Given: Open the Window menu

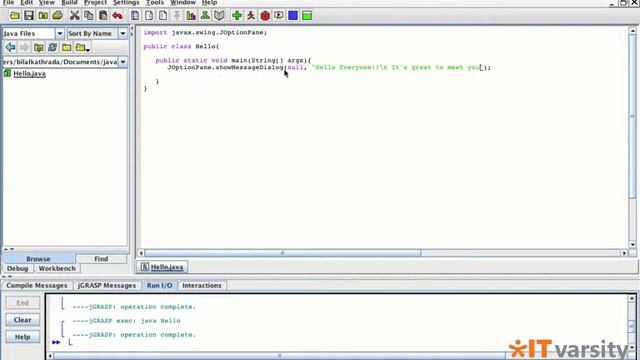Looking at the screenshot, I should [183, 2].
